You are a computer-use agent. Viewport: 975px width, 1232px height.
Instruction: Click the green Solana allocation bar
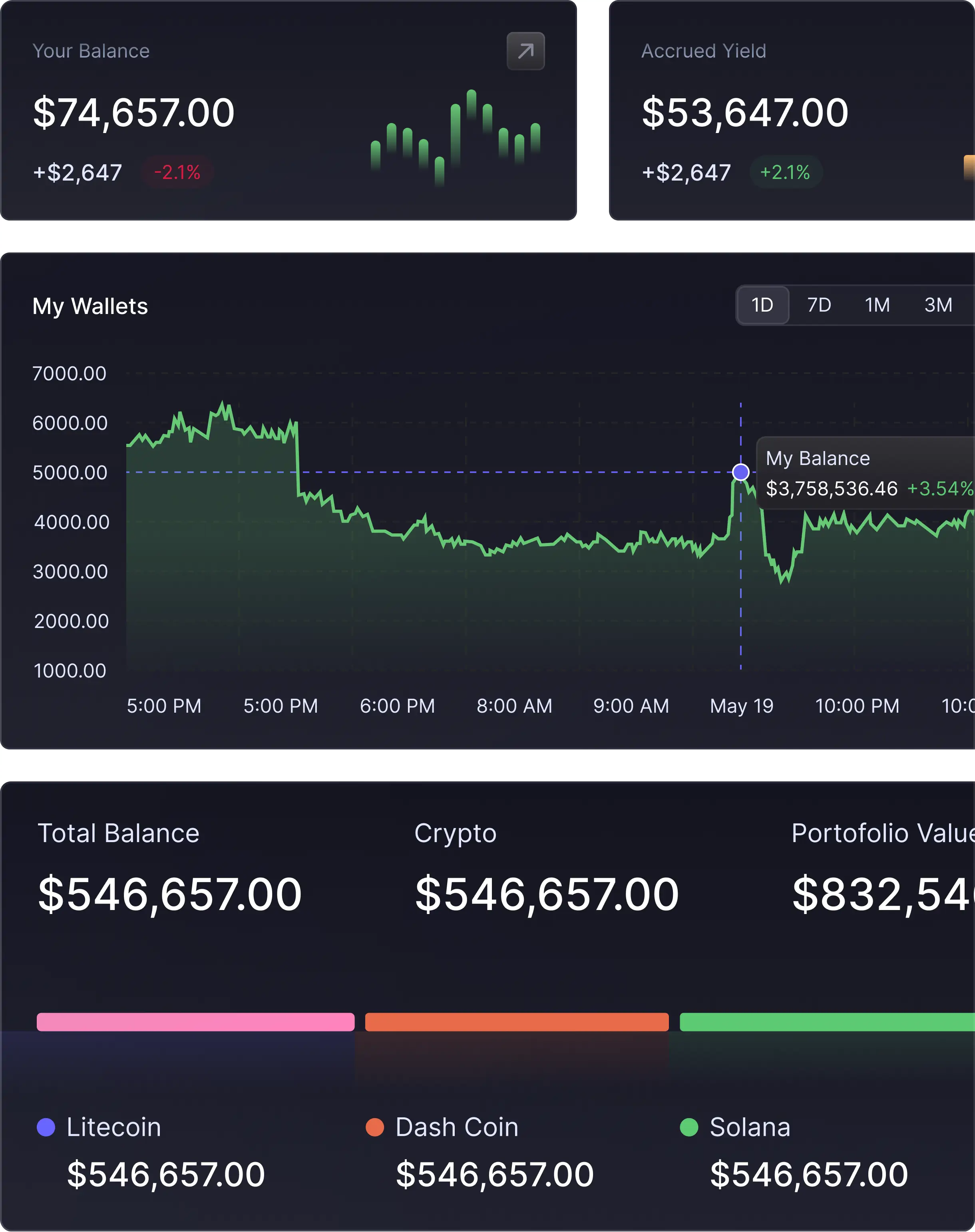pos(827,1021)
